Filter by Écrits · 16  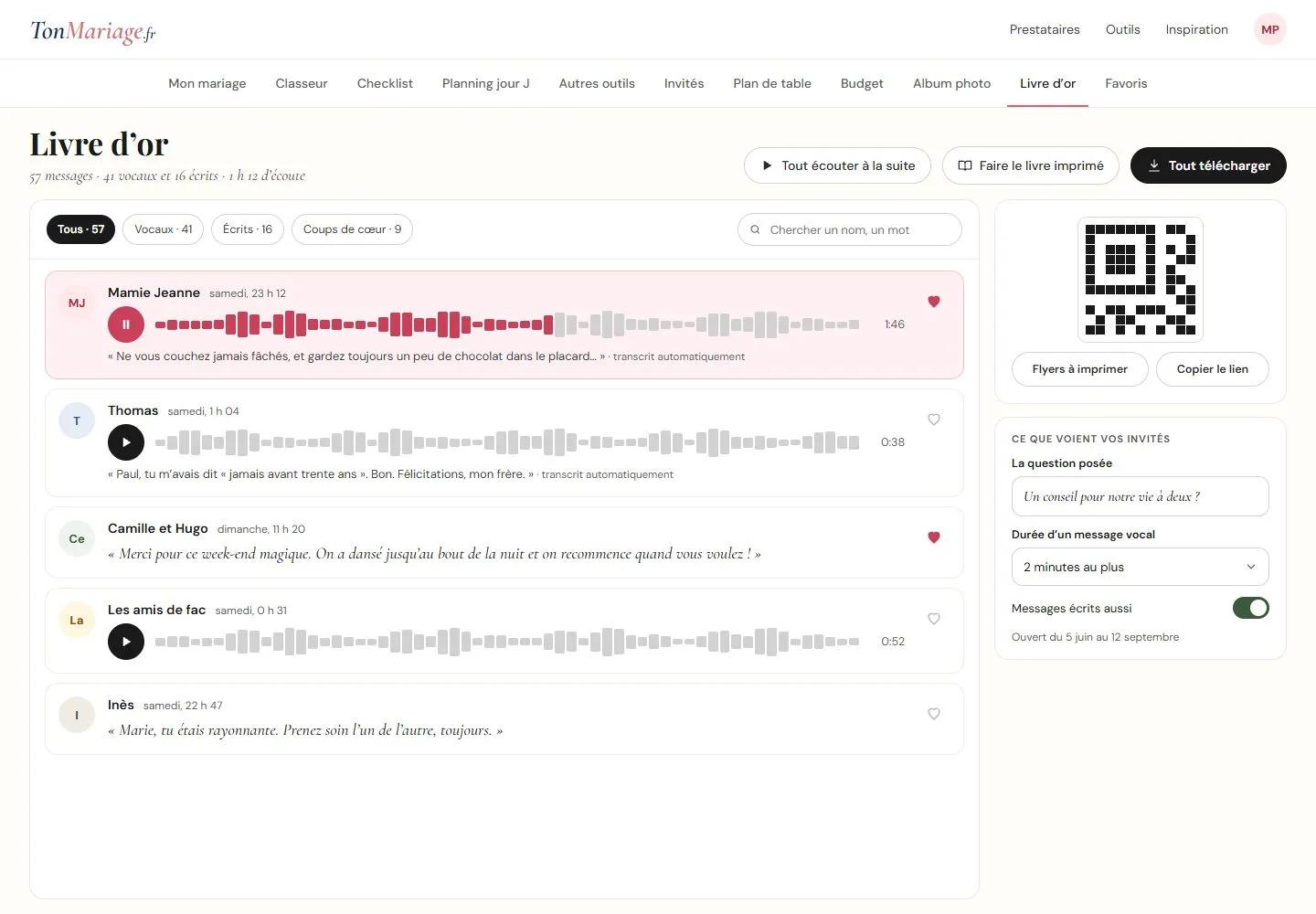click(x=248, y=229)
